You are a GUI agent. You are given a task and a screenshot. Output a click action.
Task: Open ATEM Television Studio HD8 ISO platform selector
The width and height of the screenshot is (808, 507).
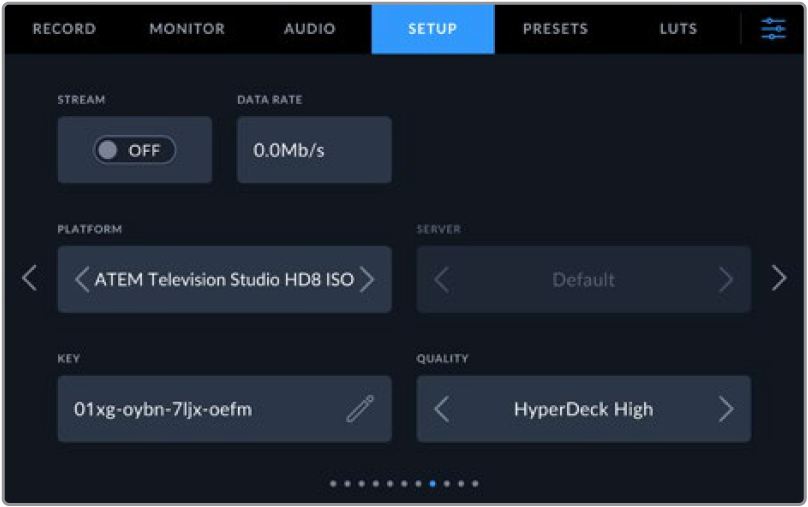pos(224,279)
